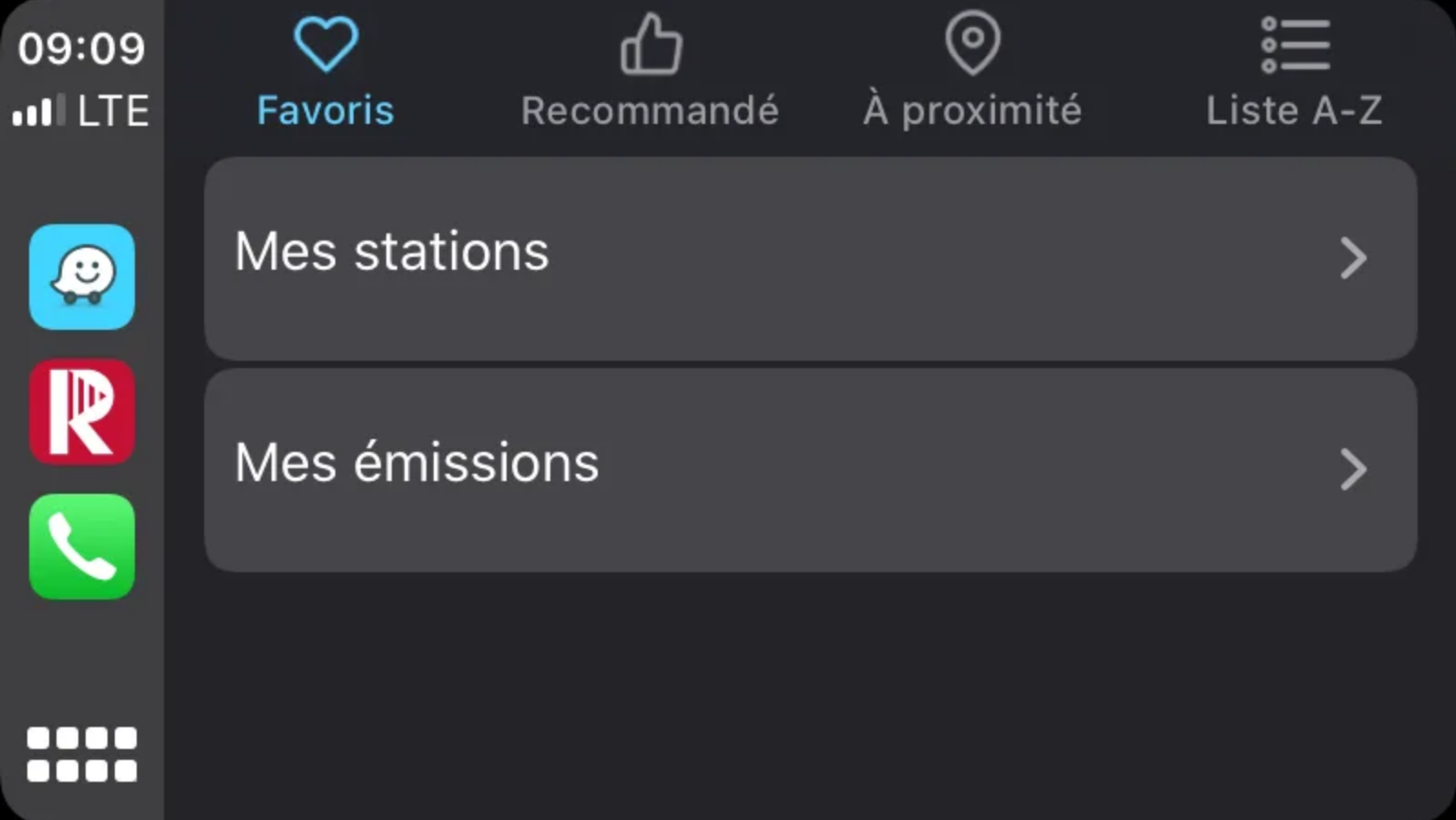
Task: Go to the À proximité tab label
Action: click(972, 110)
